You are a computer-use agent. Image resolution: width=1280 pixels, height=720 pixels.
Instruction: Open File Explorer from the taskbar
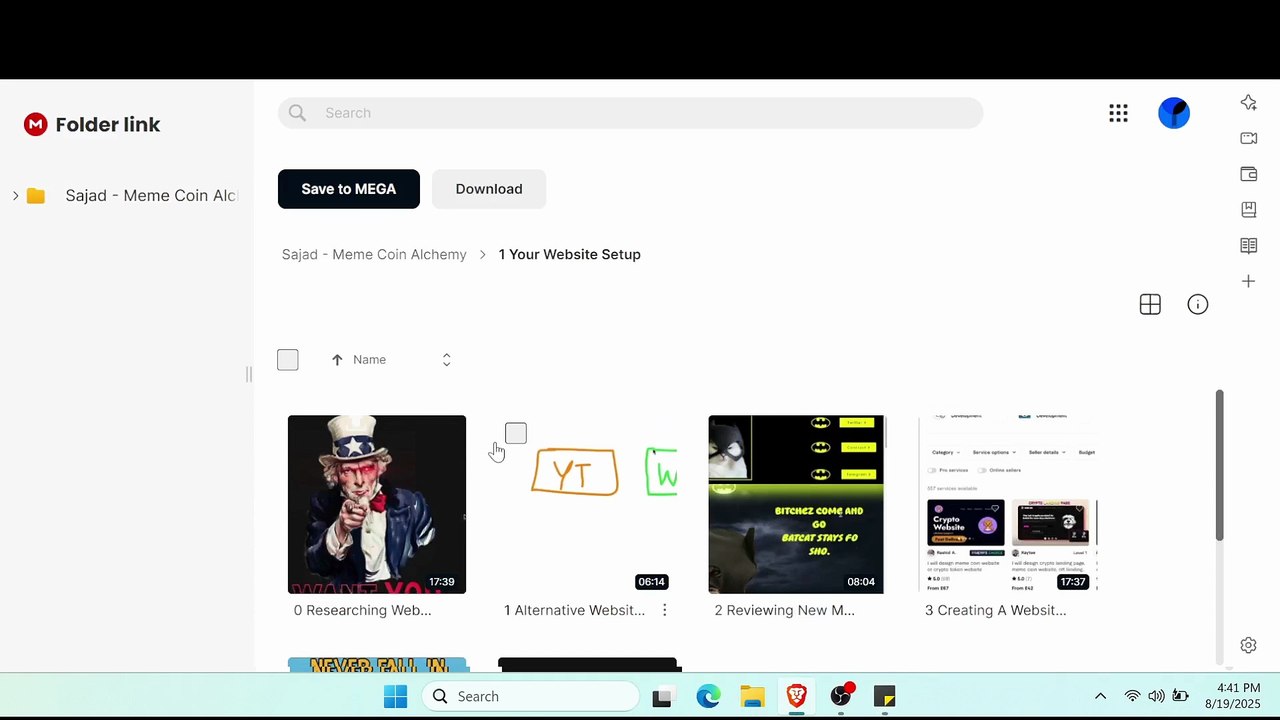point(753,696)
